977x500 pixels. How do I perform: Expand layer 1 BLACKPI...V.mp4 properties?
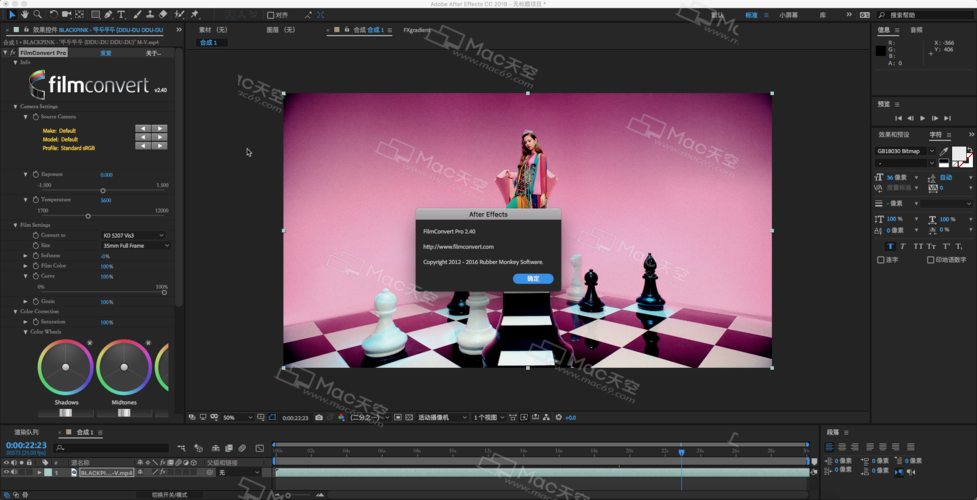pos(40,473)
